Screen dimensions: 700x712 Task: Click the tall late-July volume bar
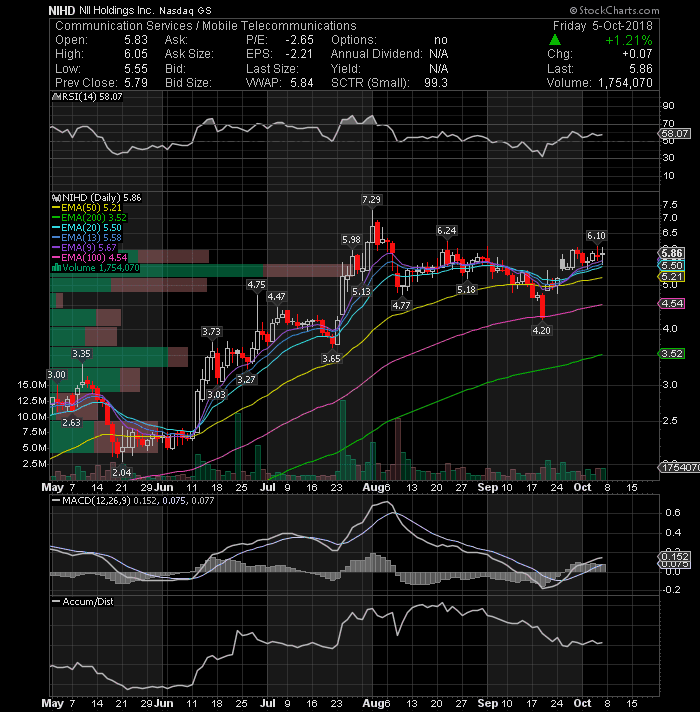click(x=343, y=440)
